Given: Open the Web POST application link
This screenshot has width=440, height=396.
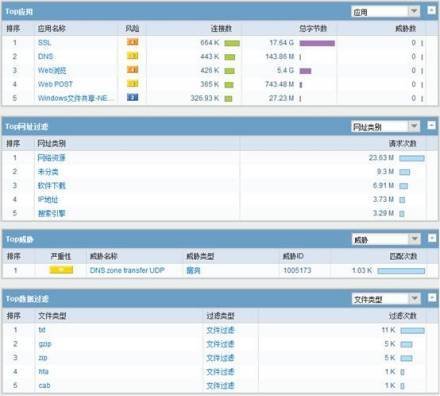Looking at the screenshot, I should [x=55, y=84].
